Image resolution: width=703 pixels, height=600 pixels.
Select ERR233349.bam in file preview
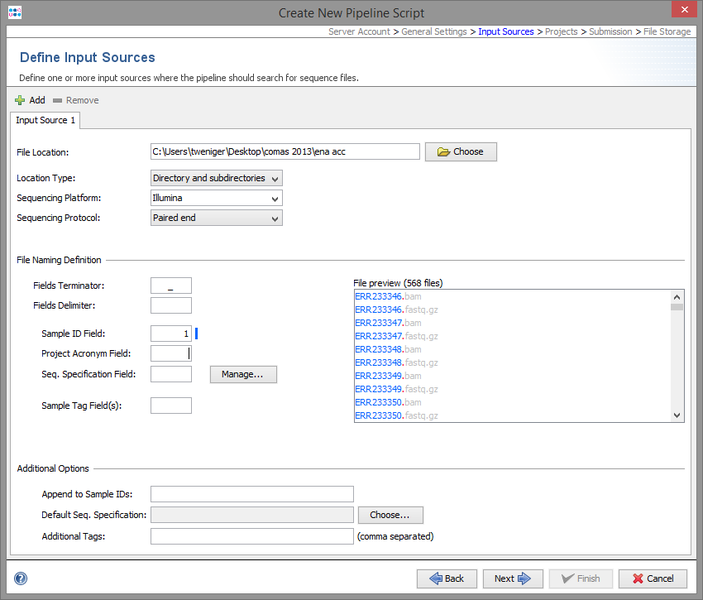click(x=388, y=376)
